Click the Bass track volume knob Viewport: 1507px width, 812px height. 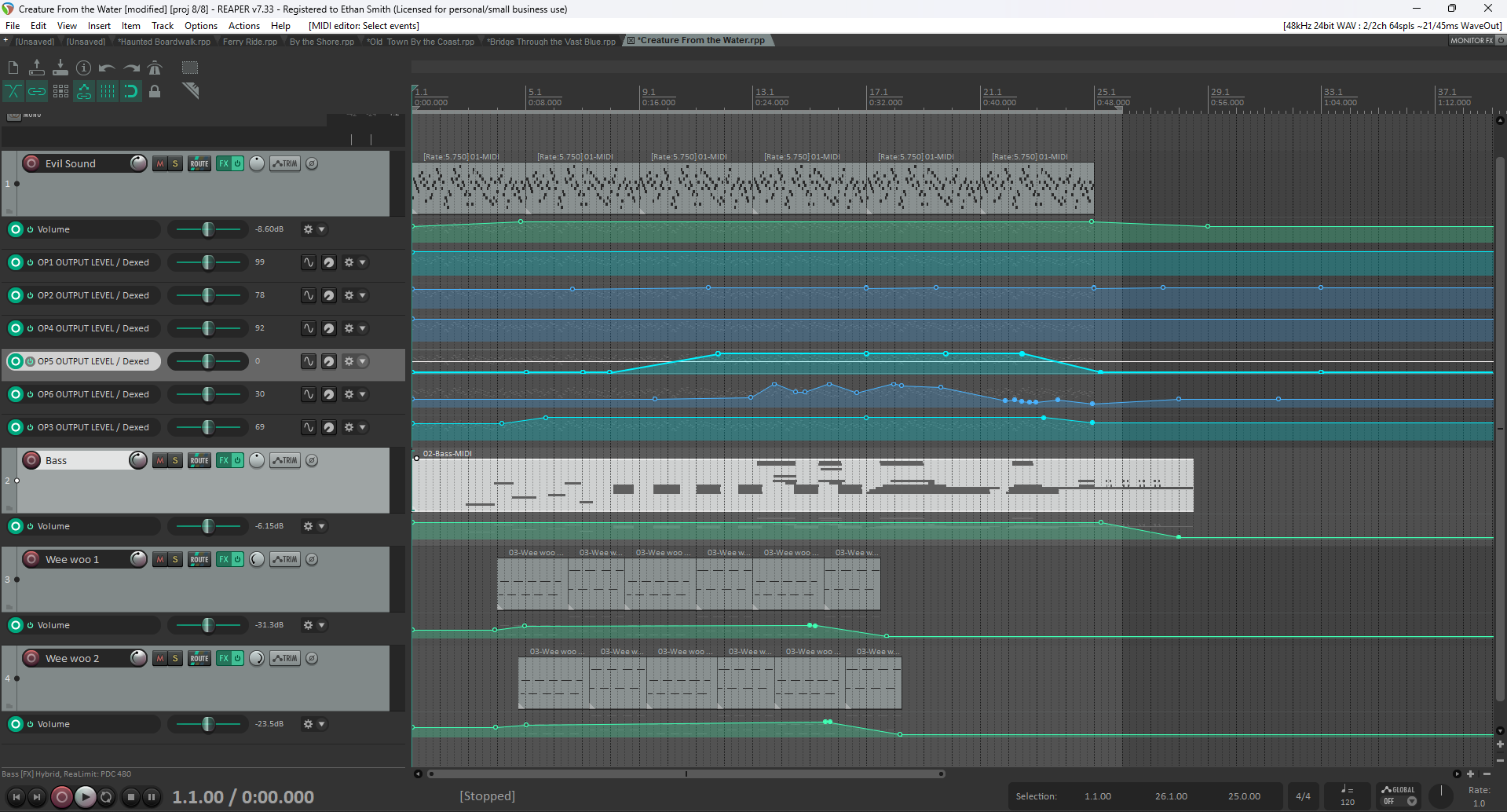click(138, 460)
